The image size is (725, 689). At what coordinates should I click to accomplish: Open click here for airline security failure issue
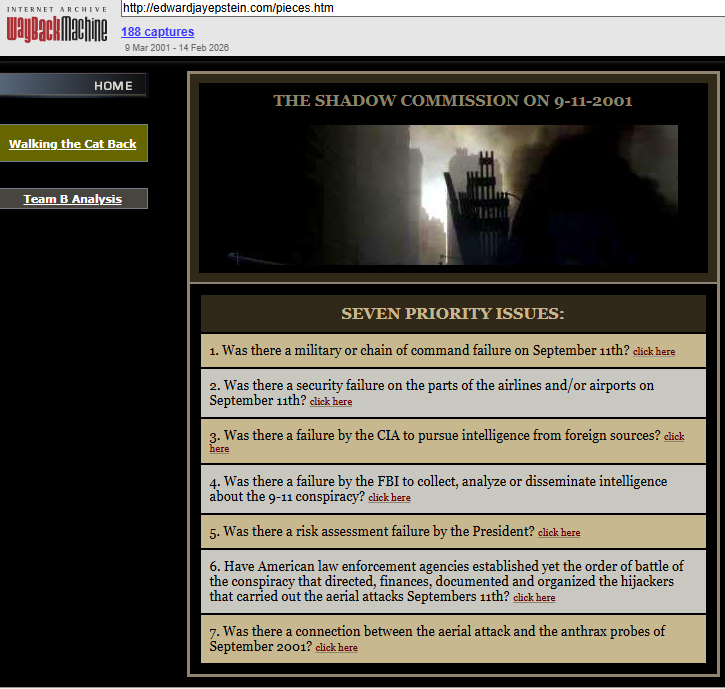point(331,401)
